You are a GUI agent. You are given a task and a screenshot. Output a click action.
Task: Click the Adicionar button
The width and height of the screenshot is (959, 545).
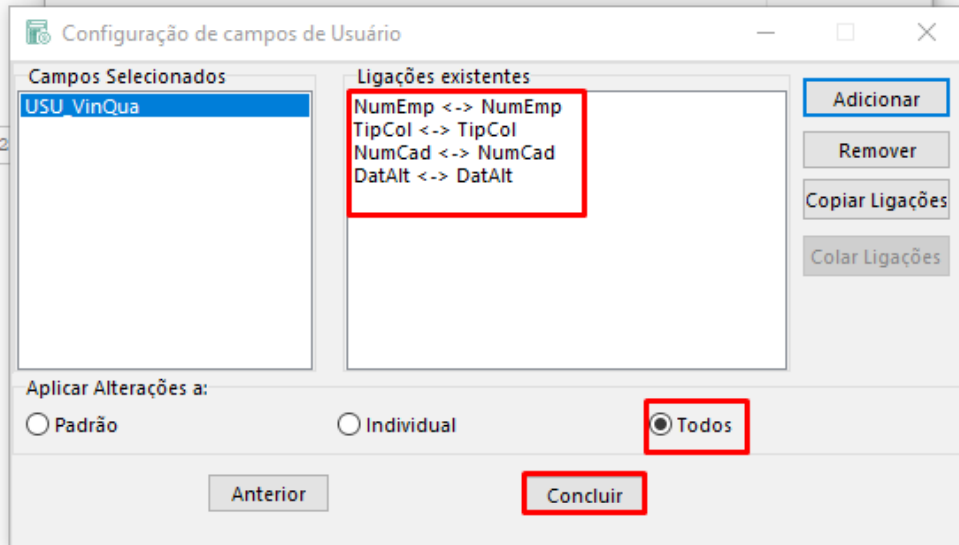(875, 100)
